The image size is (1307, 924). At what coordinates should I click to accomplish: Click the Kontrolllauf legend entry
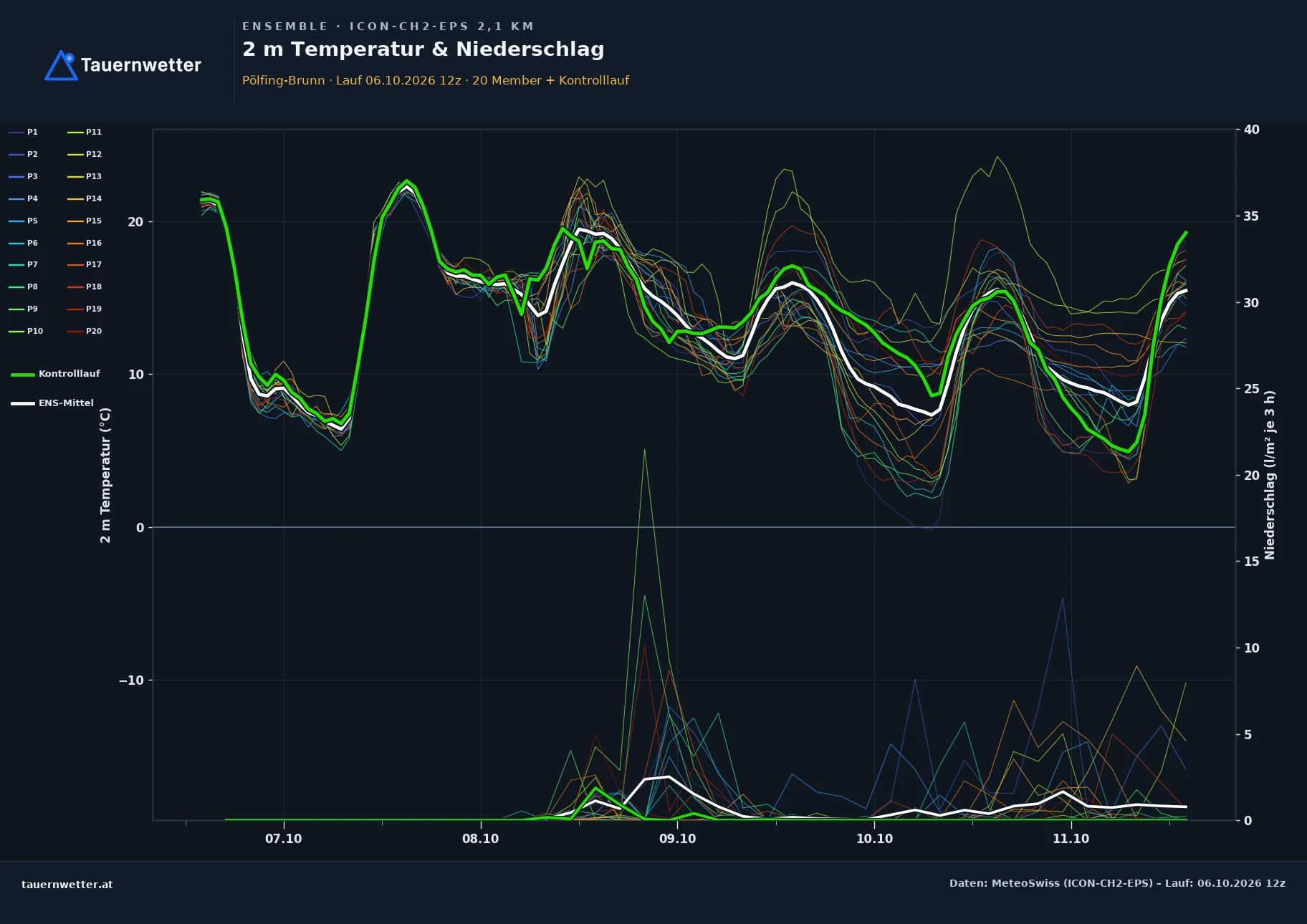pos(55,374)
